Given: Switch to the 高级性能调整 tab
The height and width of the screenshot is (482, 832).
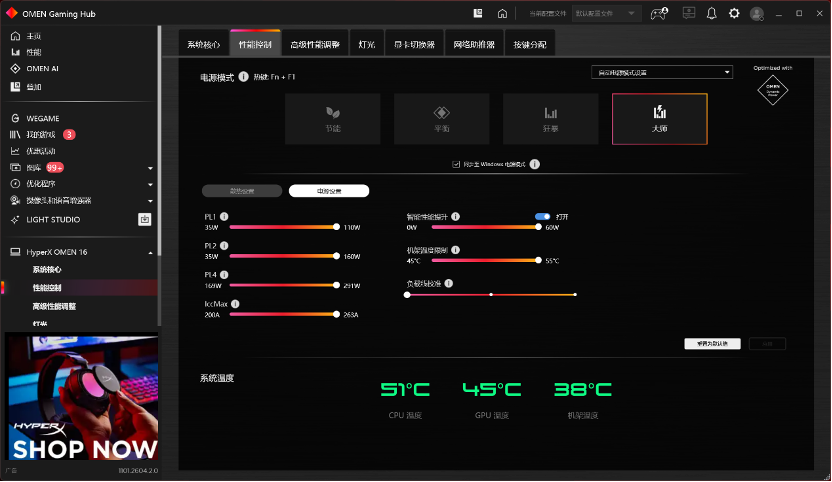Looking at the screenshot, I should tap(315, 44).
